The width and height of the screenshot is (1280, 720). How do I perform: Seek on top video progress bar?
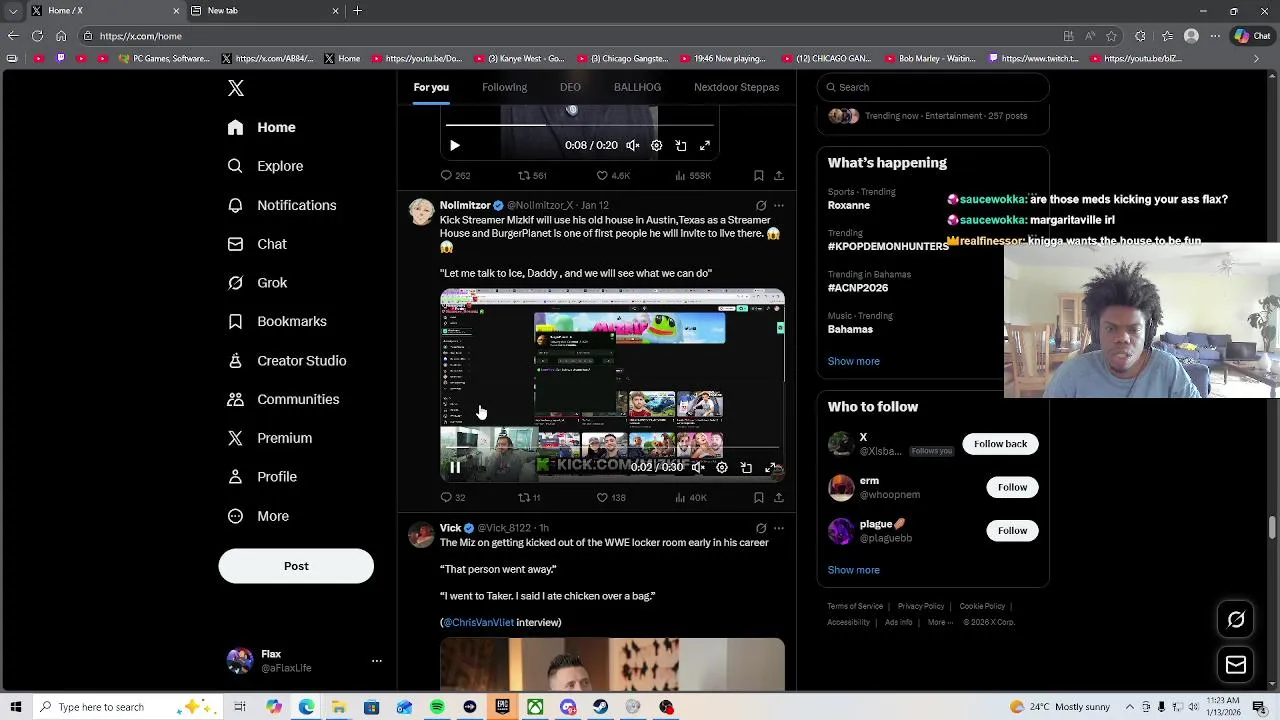point(580,125)
